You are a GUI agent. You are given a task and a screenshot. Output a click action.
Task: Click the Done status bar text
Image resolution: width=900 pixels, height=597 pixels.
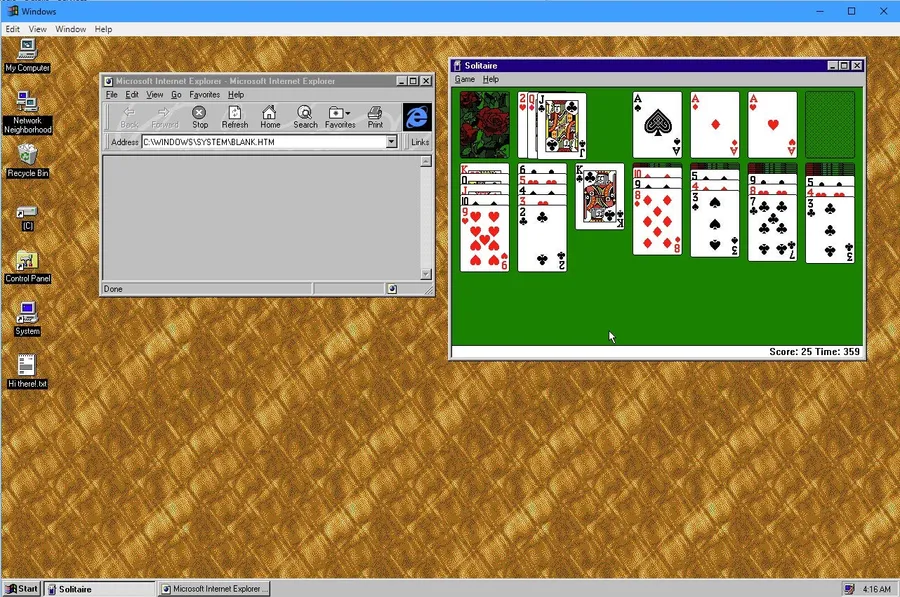click(113, 289)
